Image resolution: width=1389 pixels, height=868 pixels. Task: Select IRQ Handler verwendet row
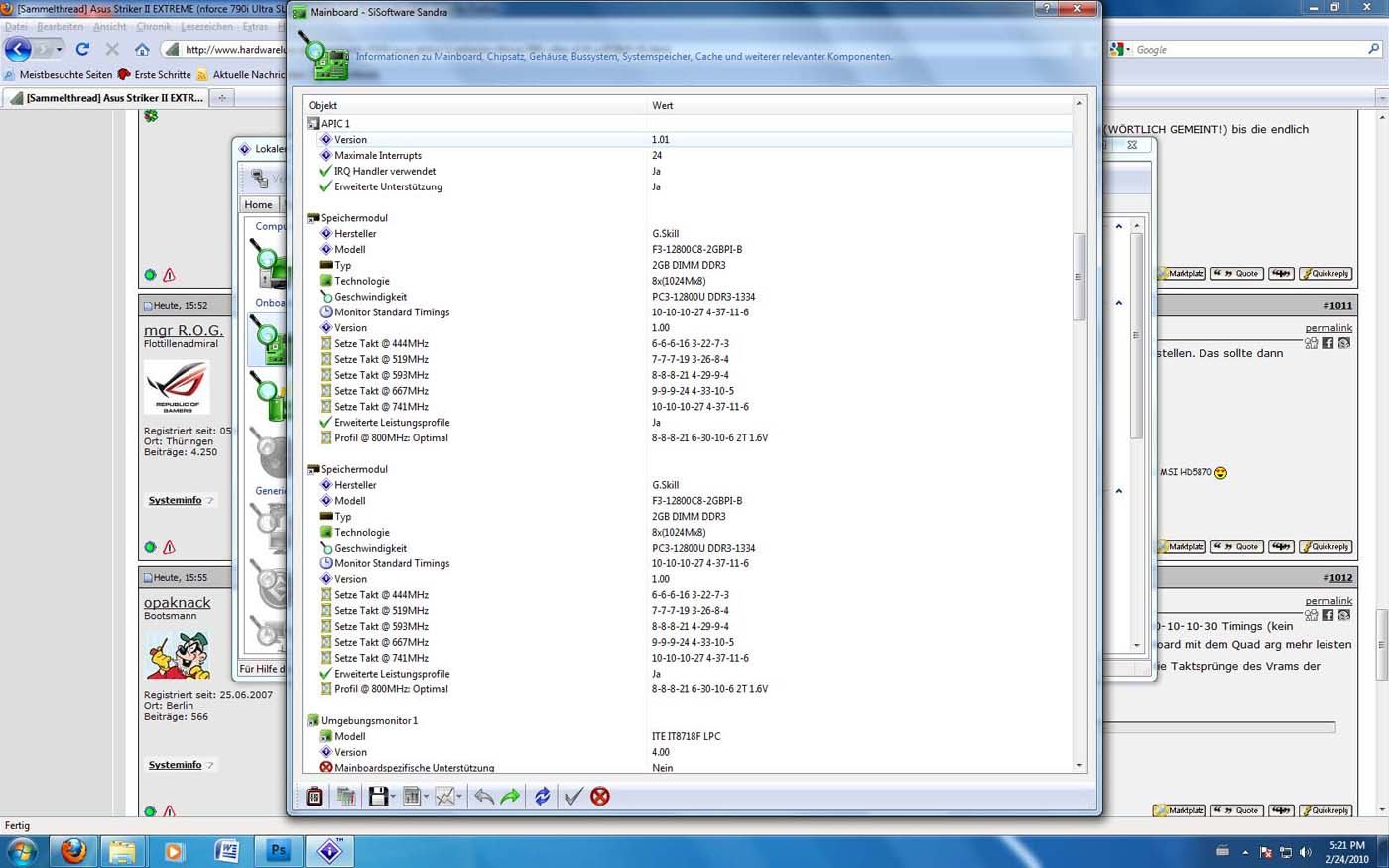pyautogui.click(x=688, y=172)
